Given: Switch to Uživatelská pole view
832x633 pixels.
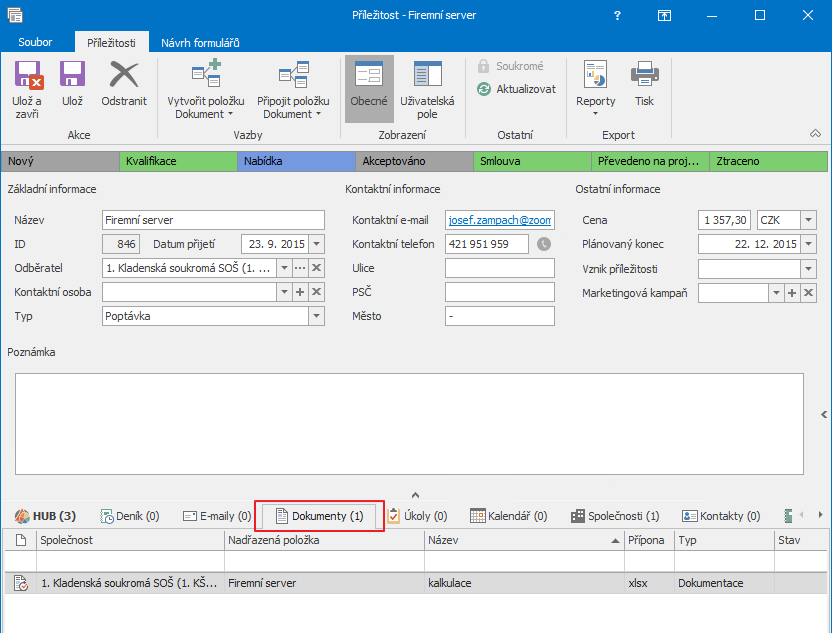Looking at the screenshot, I should [427, 89].
